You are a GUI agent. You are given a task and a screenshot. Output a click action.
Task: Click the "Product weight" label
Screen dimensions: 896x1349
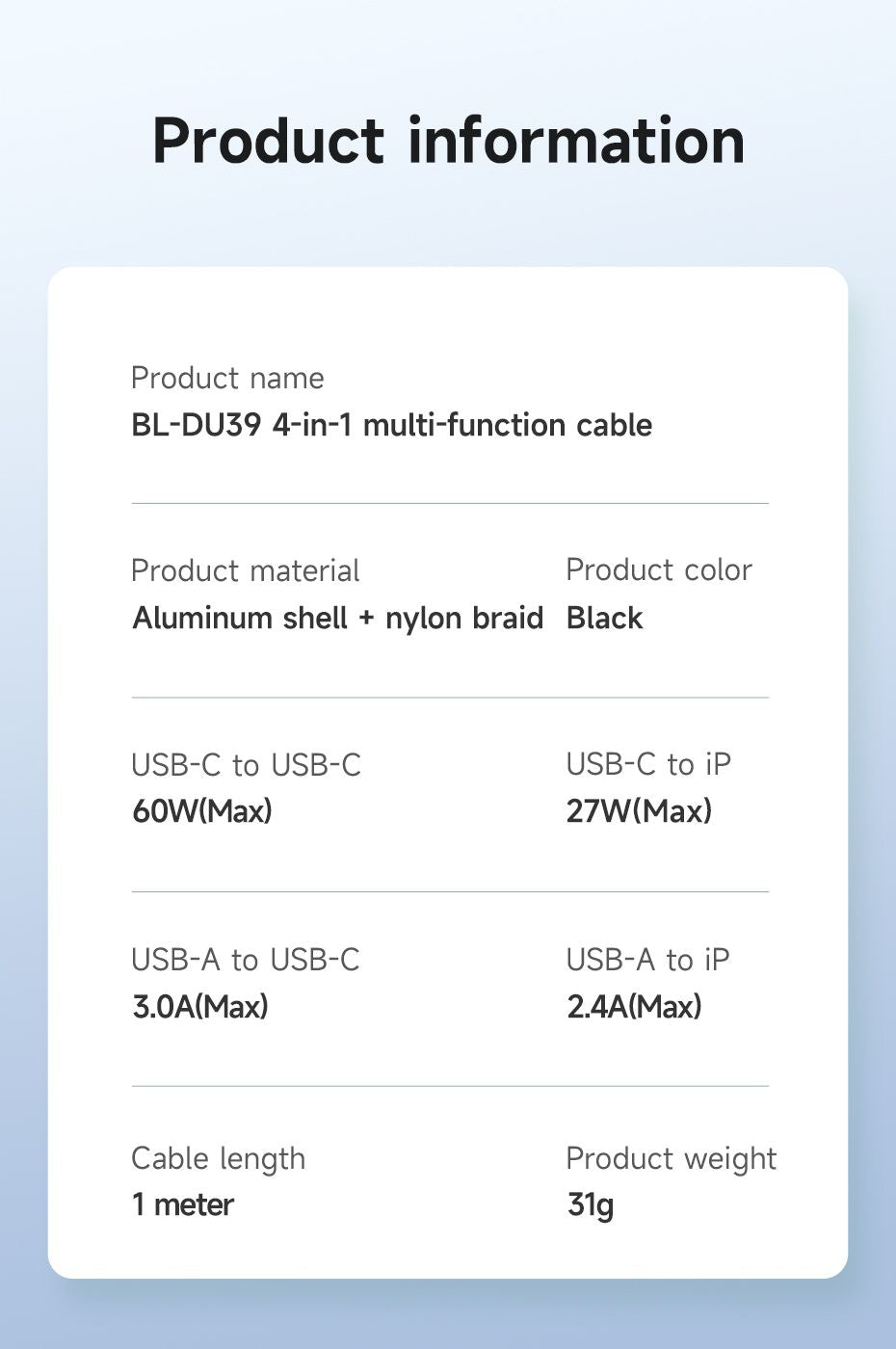(x=671, y=1158)
